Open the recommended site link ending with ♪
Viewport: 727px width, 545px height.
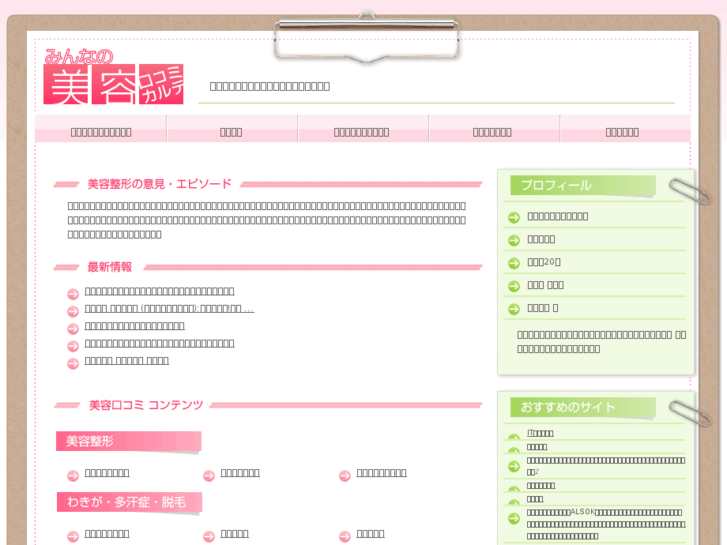[606, 466]
